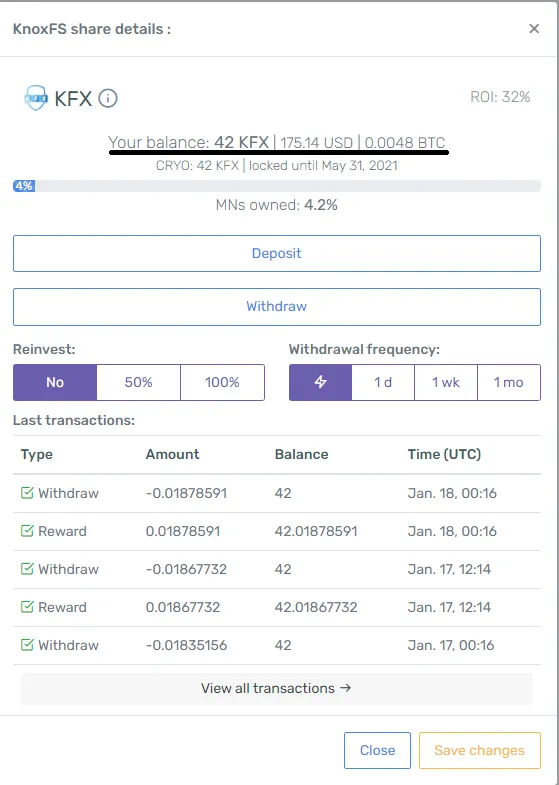Choose 1 wk withdrawal frequency
559x785 pixels.
(x=446, y=382)
